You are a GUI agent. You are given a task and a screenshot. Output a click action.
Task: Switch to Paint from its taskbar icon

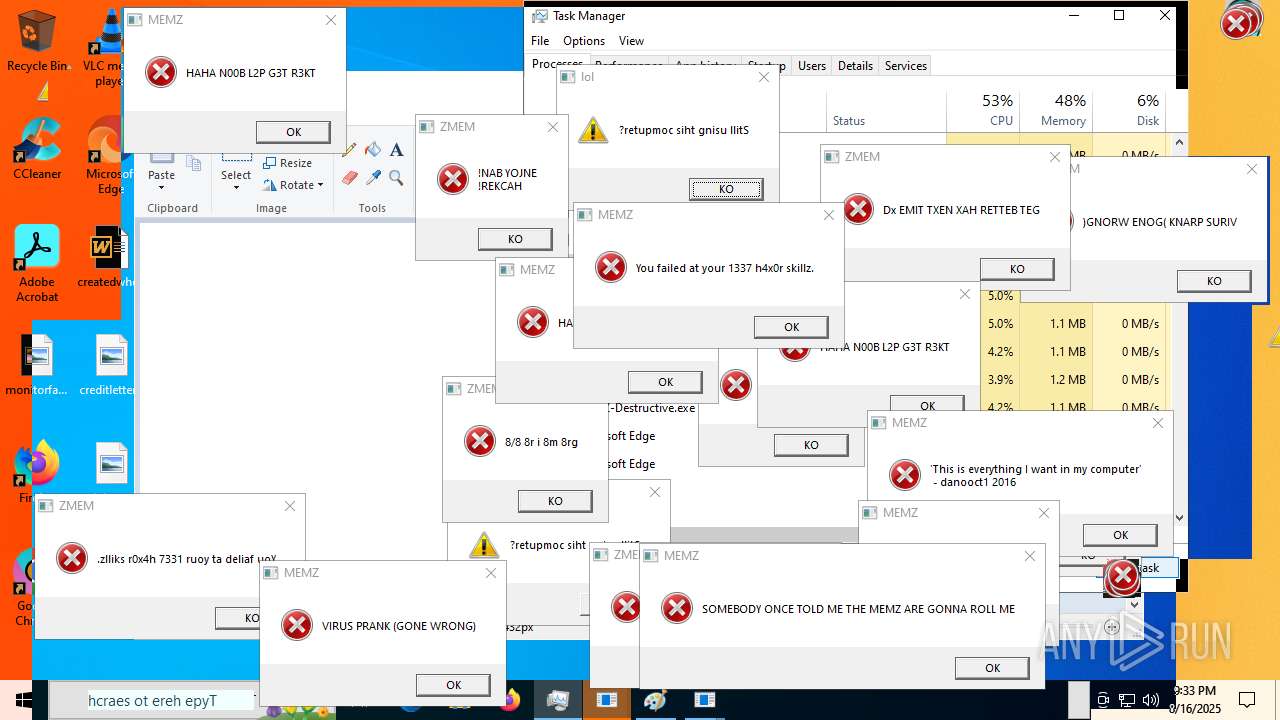click(x=655, y=700)
